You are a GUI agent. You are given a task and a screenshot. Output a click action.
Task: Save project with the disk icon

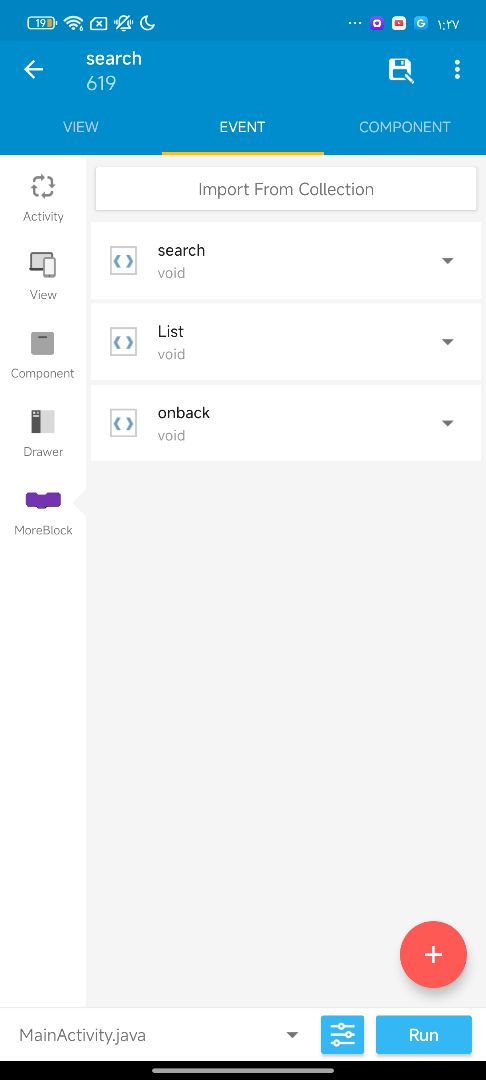(401, 70)
